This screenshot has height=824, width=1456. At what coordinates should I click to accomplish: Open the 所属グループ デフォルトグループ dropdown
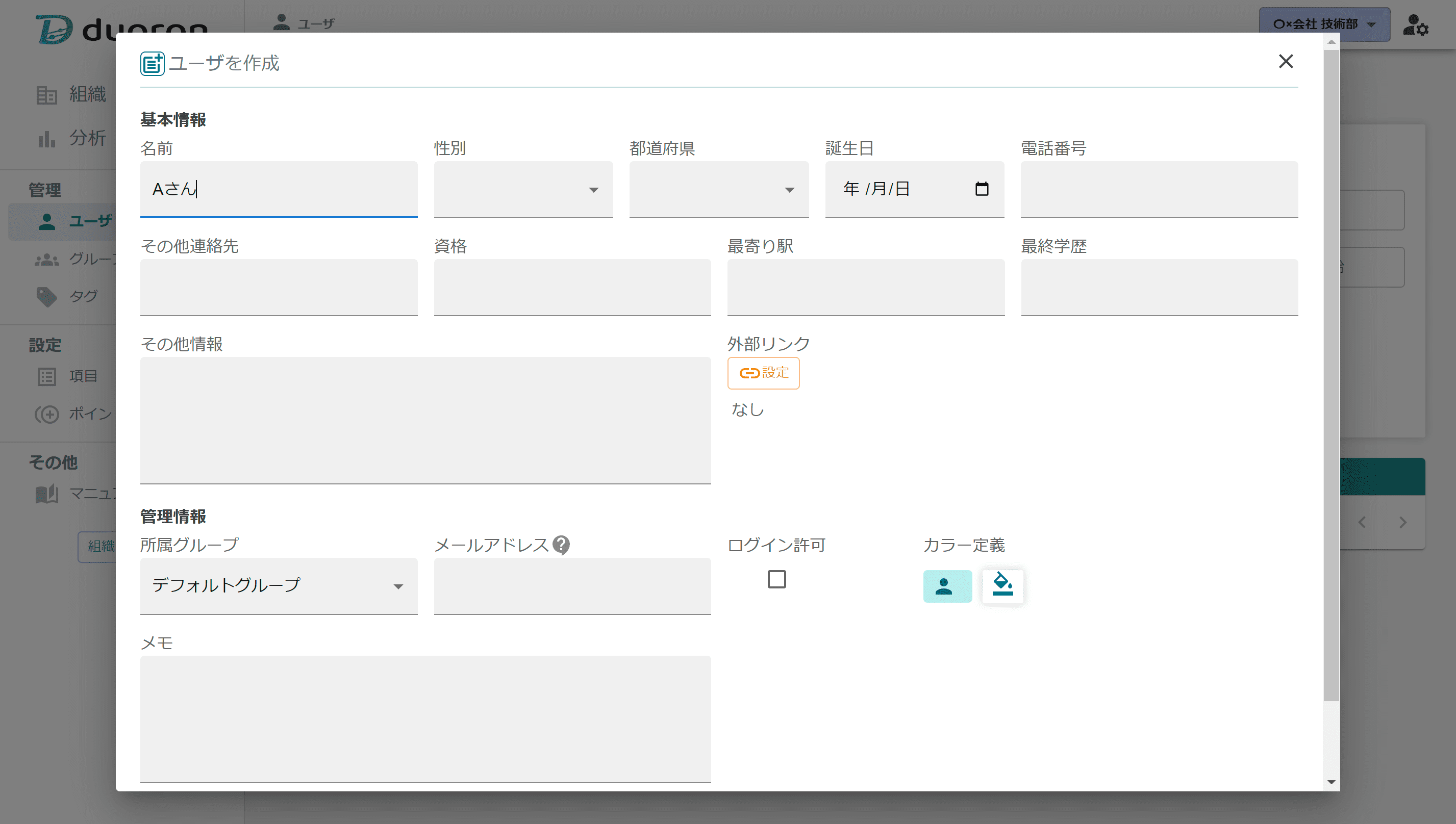pos(279,586)
